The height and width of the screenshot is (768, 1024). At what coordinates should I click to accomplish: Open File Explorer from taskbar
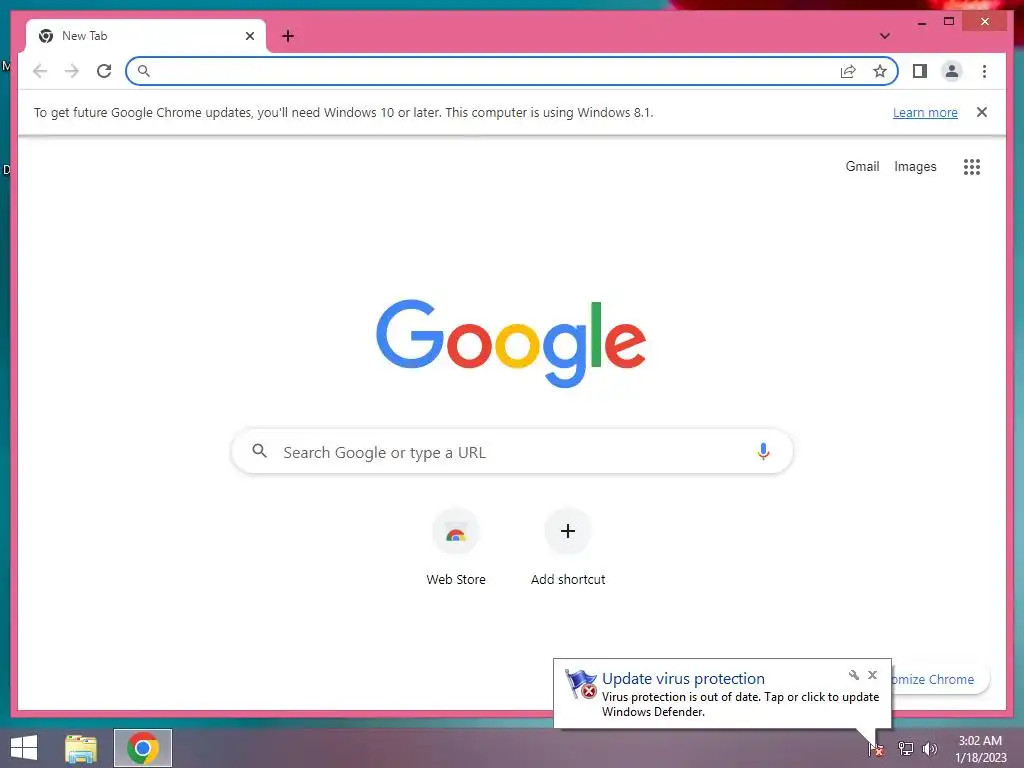coord(81,748)
